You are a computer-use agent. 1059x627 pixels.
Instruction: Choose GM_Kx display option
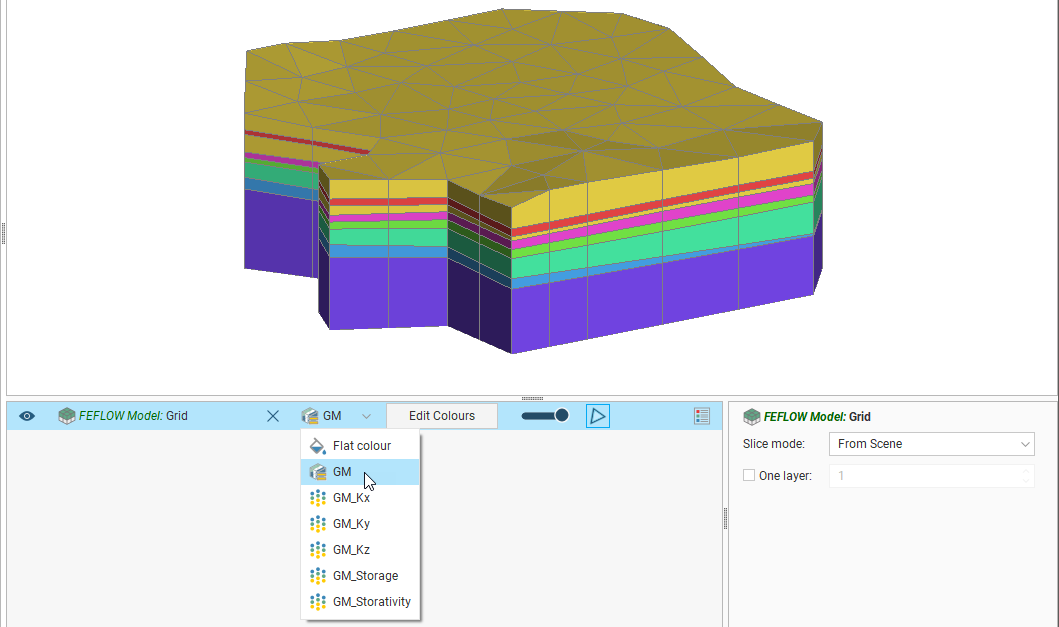click(x=351, y=498)
